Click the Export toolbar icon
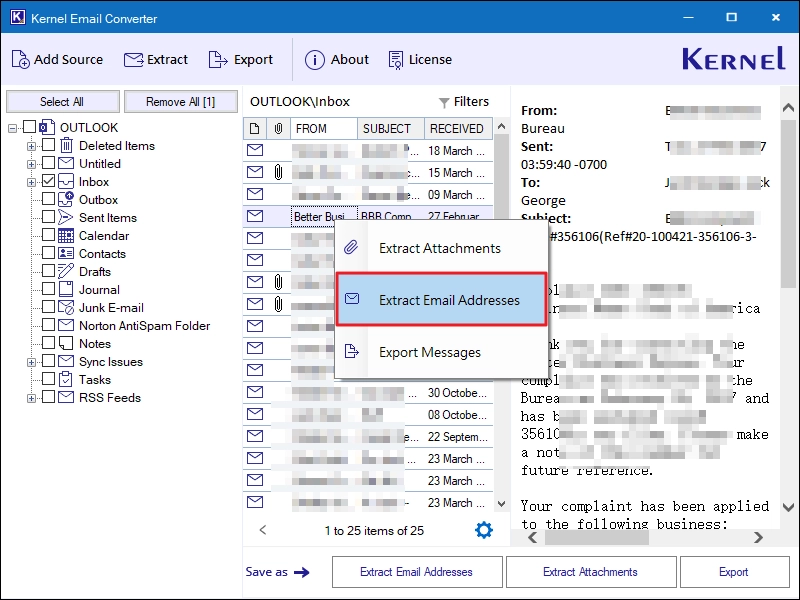The width and height of the screenshot is (800, 600). click(x=218, y=60)
